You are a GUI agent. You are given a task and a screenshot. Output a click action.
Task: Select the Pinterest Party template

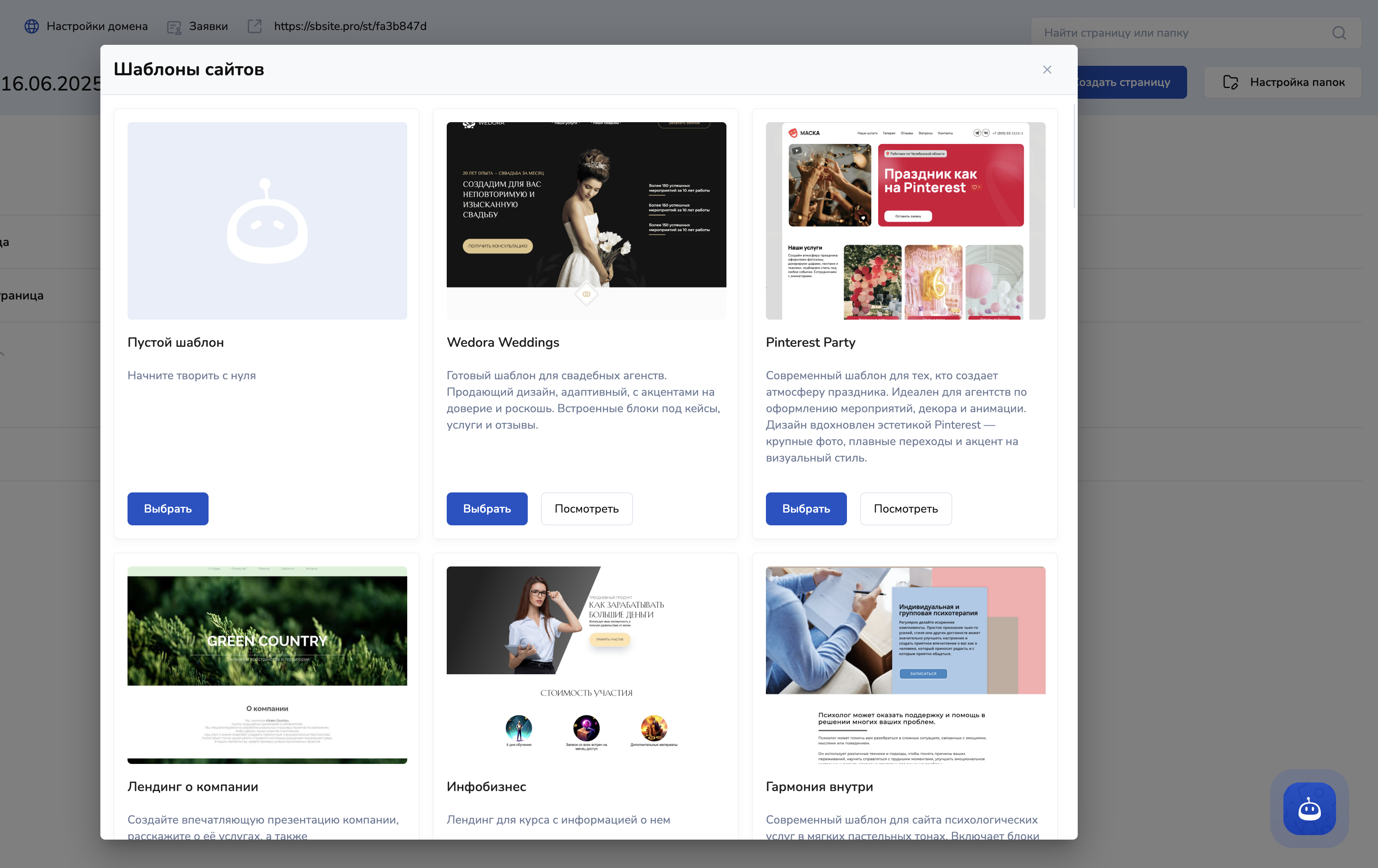coord(806,509)
